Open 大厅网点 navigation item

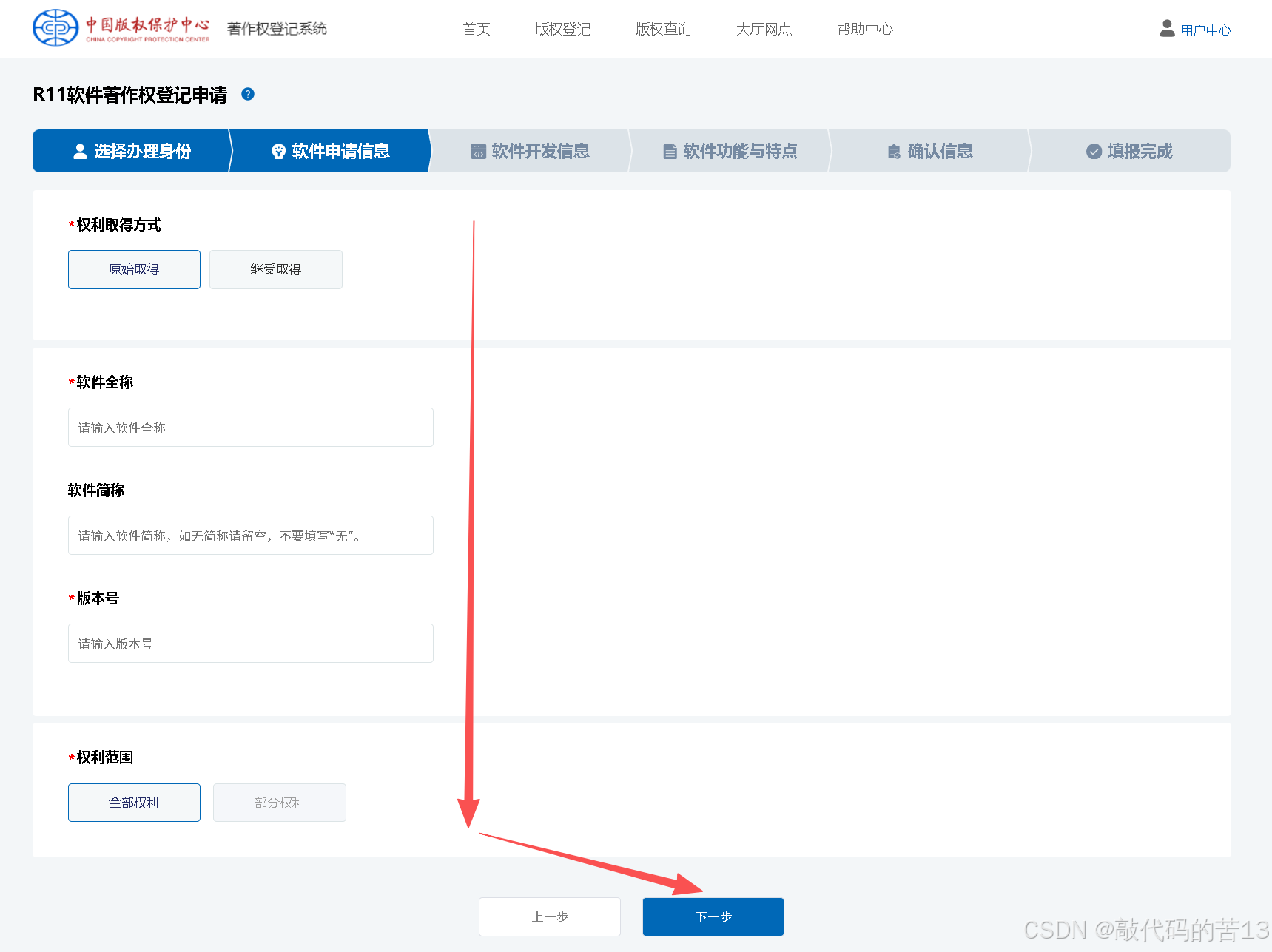click(764, 29)
